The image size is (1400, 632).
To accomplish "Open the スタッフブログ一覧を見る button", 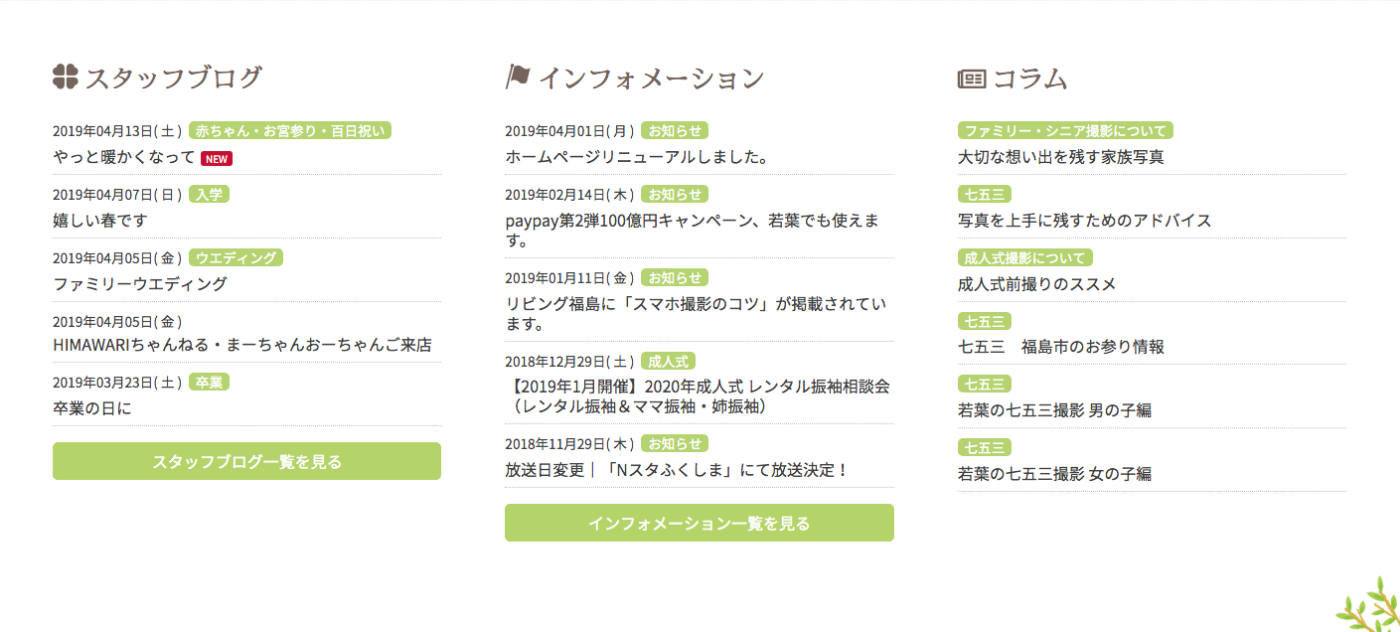I will coord(247,461).
